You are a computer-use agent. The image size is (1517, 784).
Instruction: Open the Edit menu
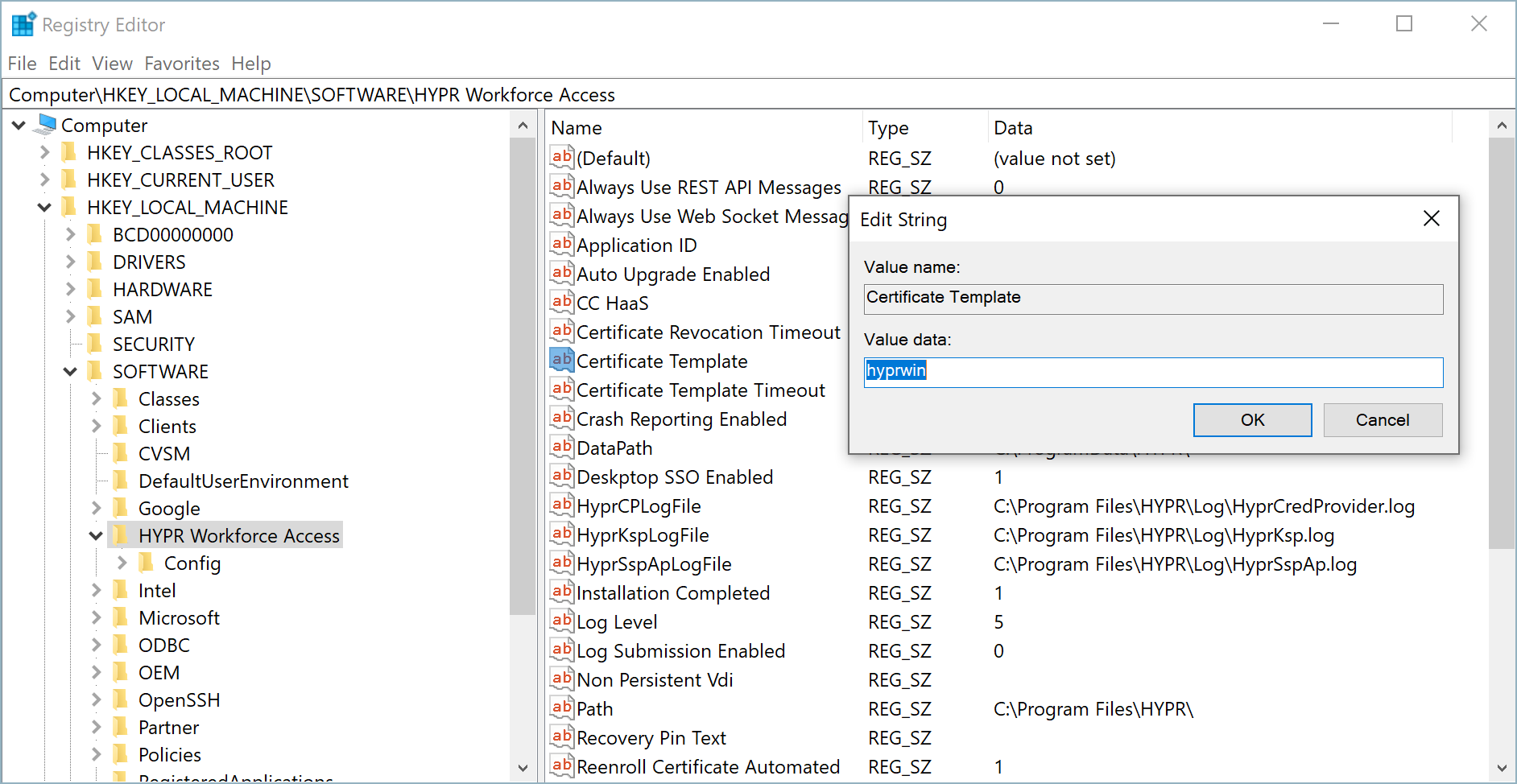pos(64,64)
